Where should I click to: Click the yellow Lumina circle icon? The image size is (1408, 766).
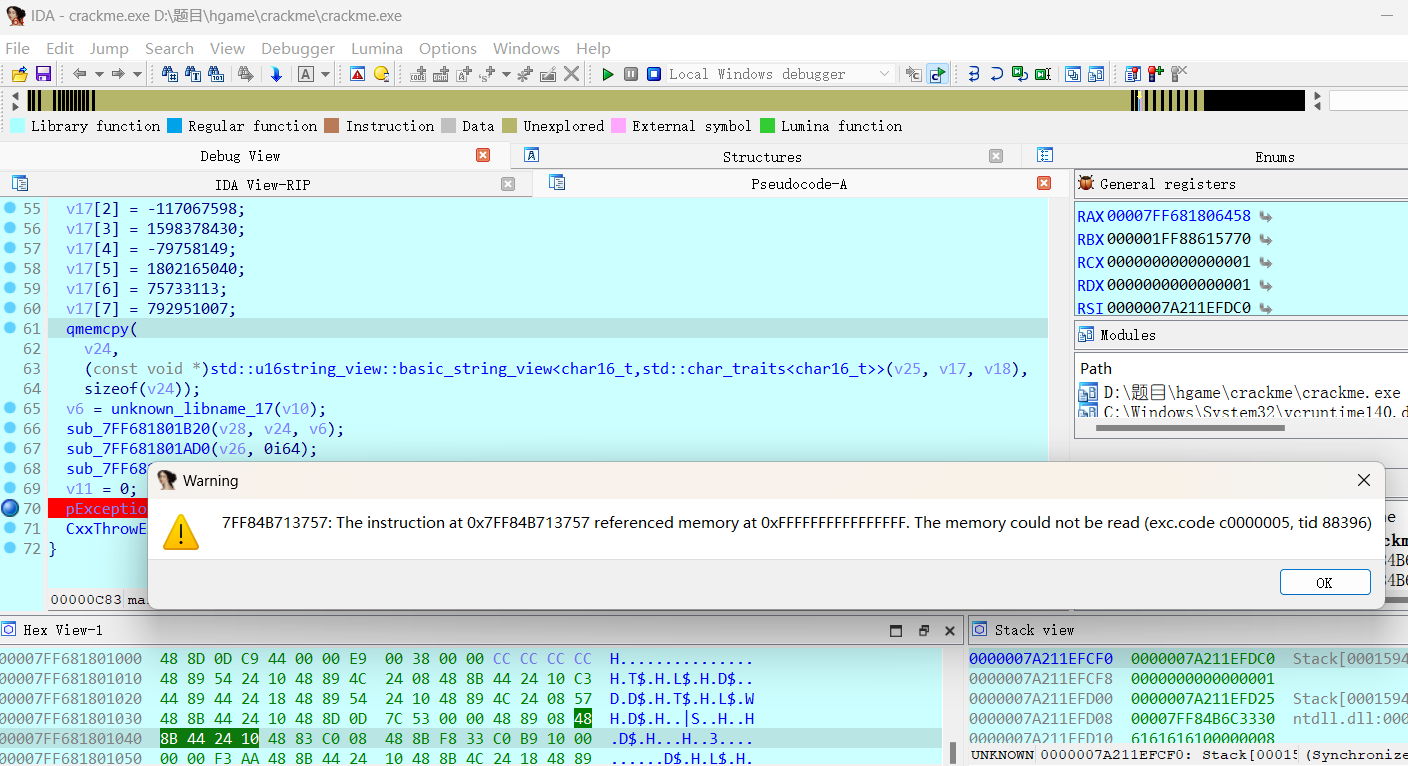[x=381, y=74]
